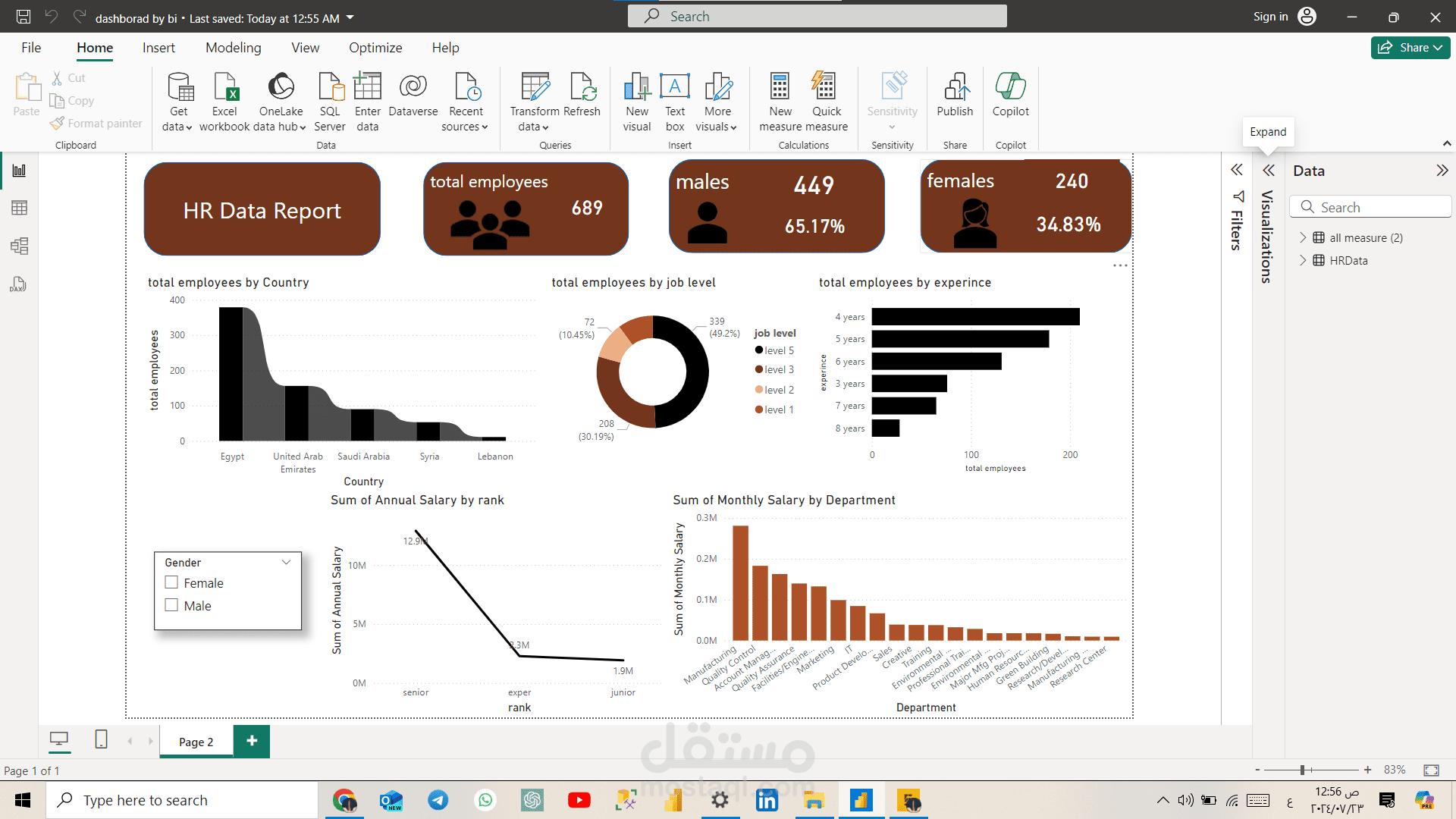
Task: Click the Publish icon
Action: coord(955,88)
